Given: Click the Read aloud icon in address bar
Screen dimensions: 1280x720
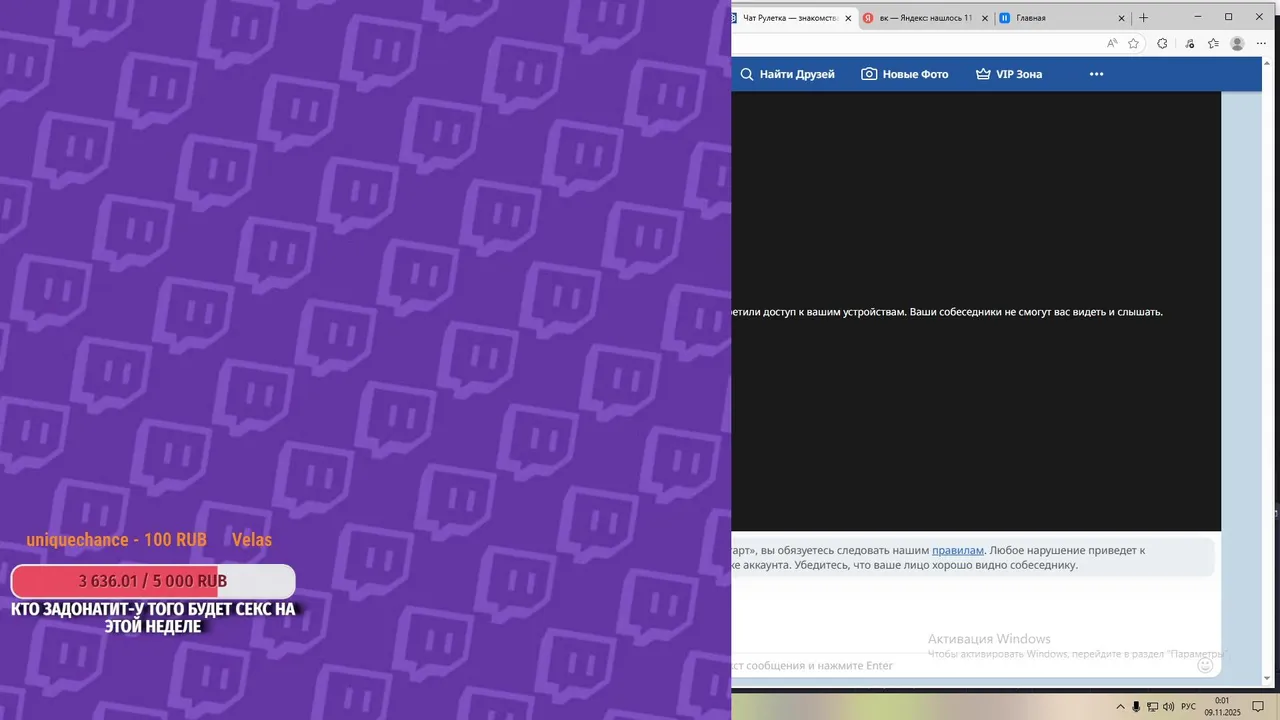Looking at the screenshot, I should pos(1112,44).
